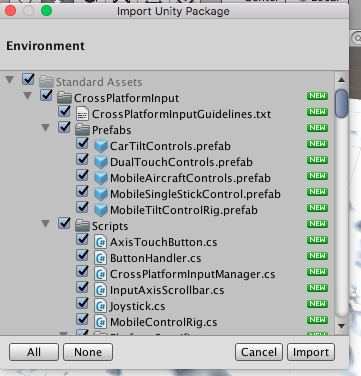Click the scrollbar thumb in asset list
This screenshot has height=376, width=361.
coord(341,103)
